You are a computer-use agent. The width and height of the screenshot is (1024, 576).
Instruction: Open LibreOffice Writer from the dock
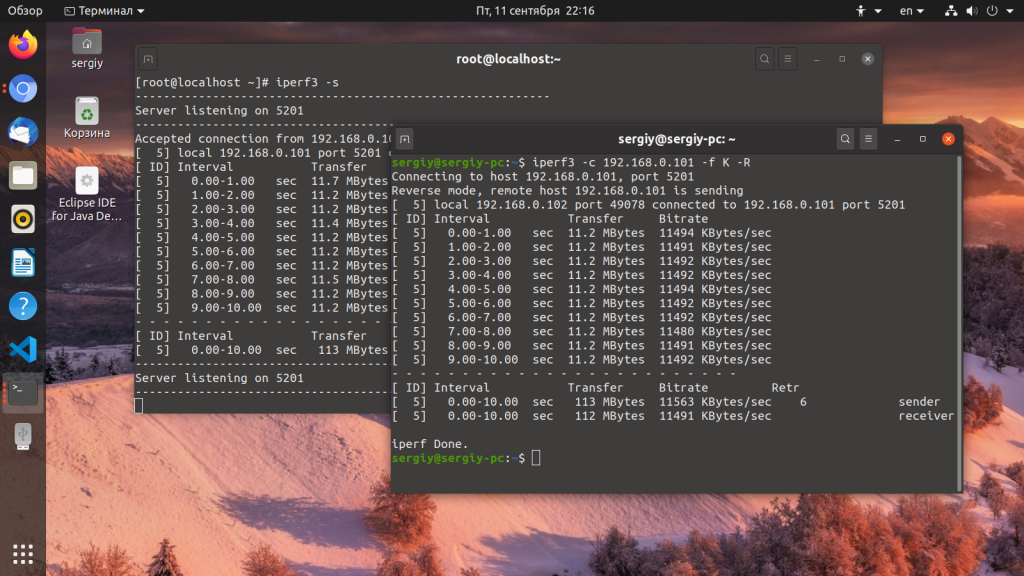23,263
